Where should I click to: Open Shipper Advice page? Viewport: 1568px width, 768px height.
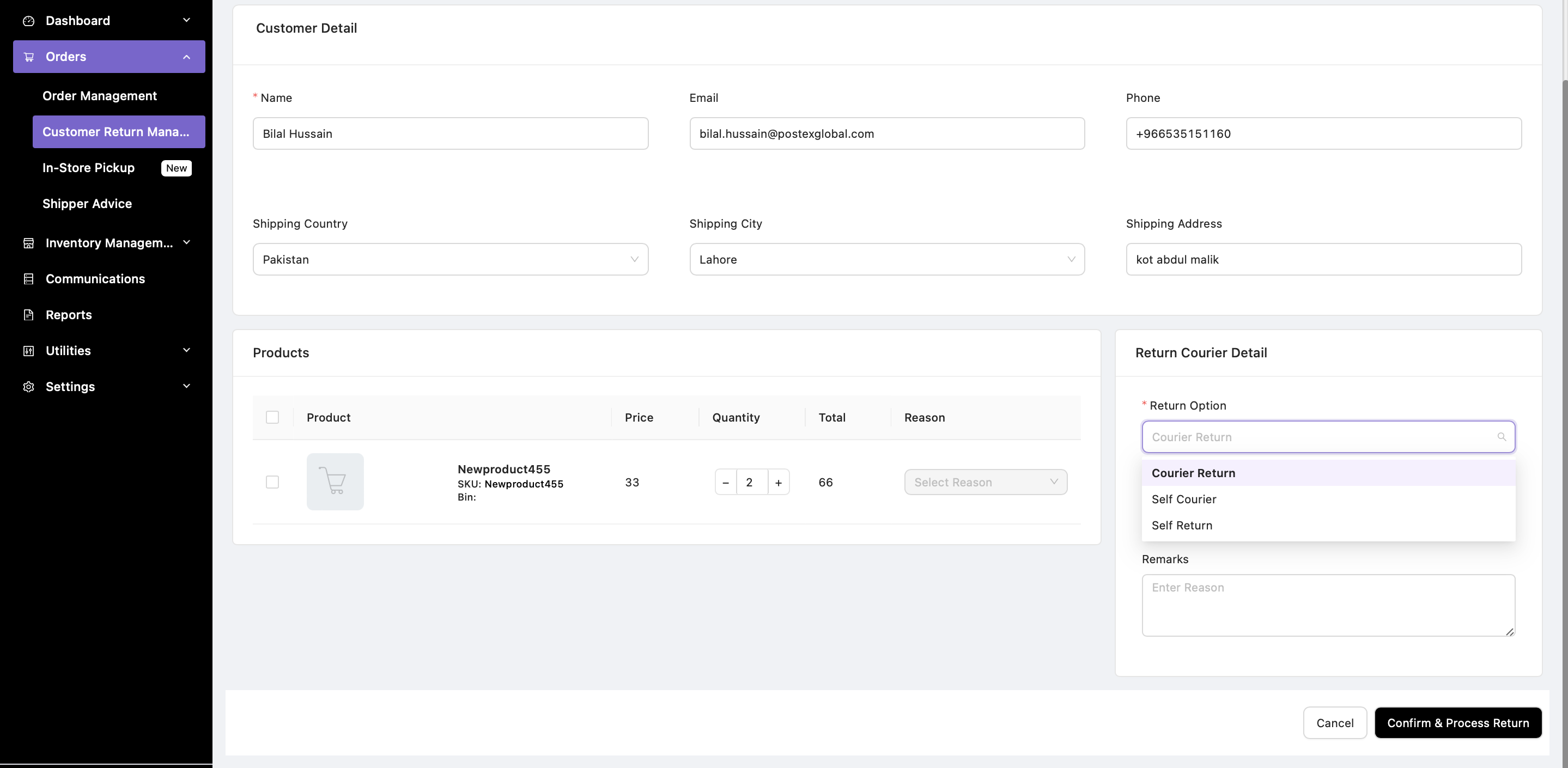click(119, 203)
